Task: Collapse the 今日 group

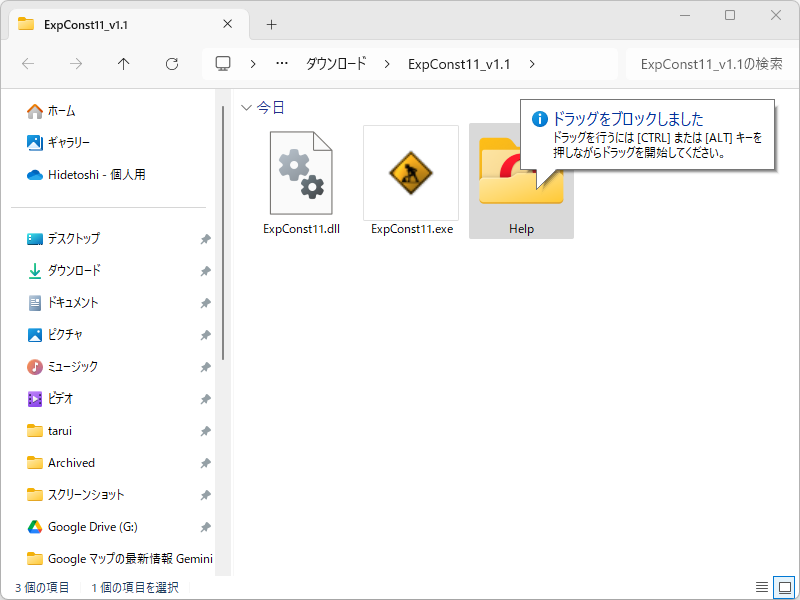Action: (x=246, y=106)
